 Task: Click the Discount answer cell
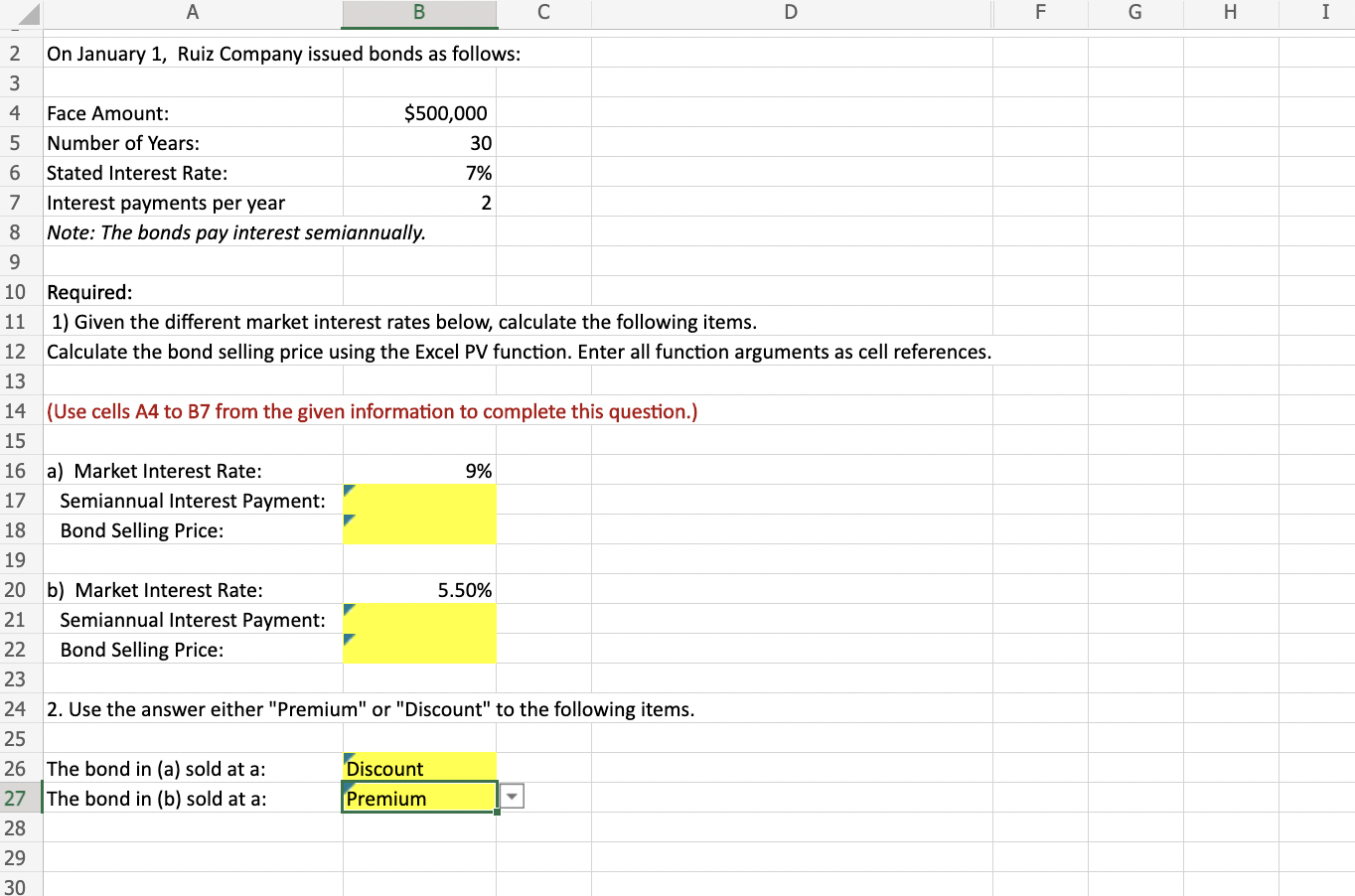tap(419, 768)
